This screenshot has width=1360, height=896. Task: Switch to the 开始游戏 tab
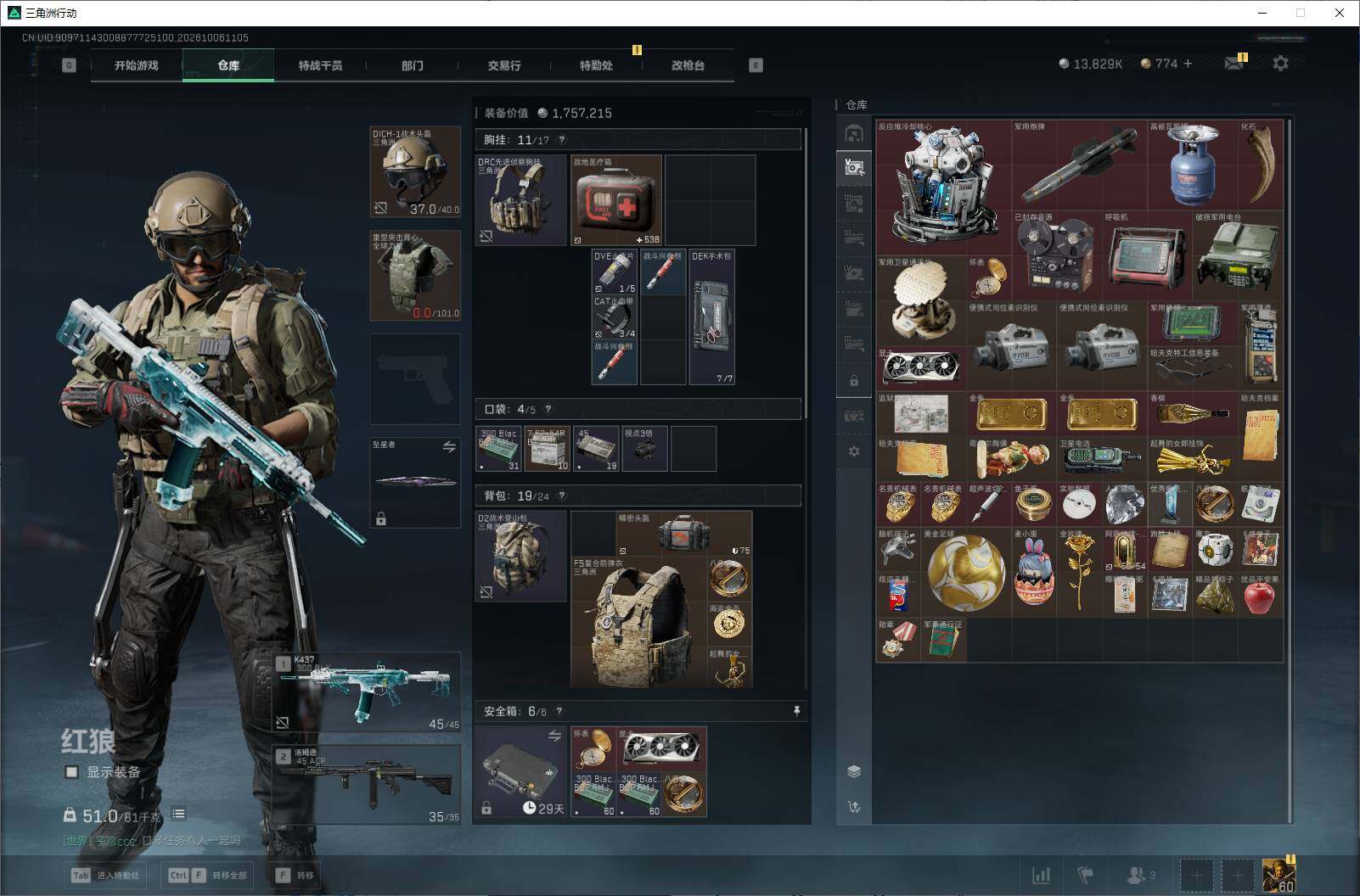137,65
